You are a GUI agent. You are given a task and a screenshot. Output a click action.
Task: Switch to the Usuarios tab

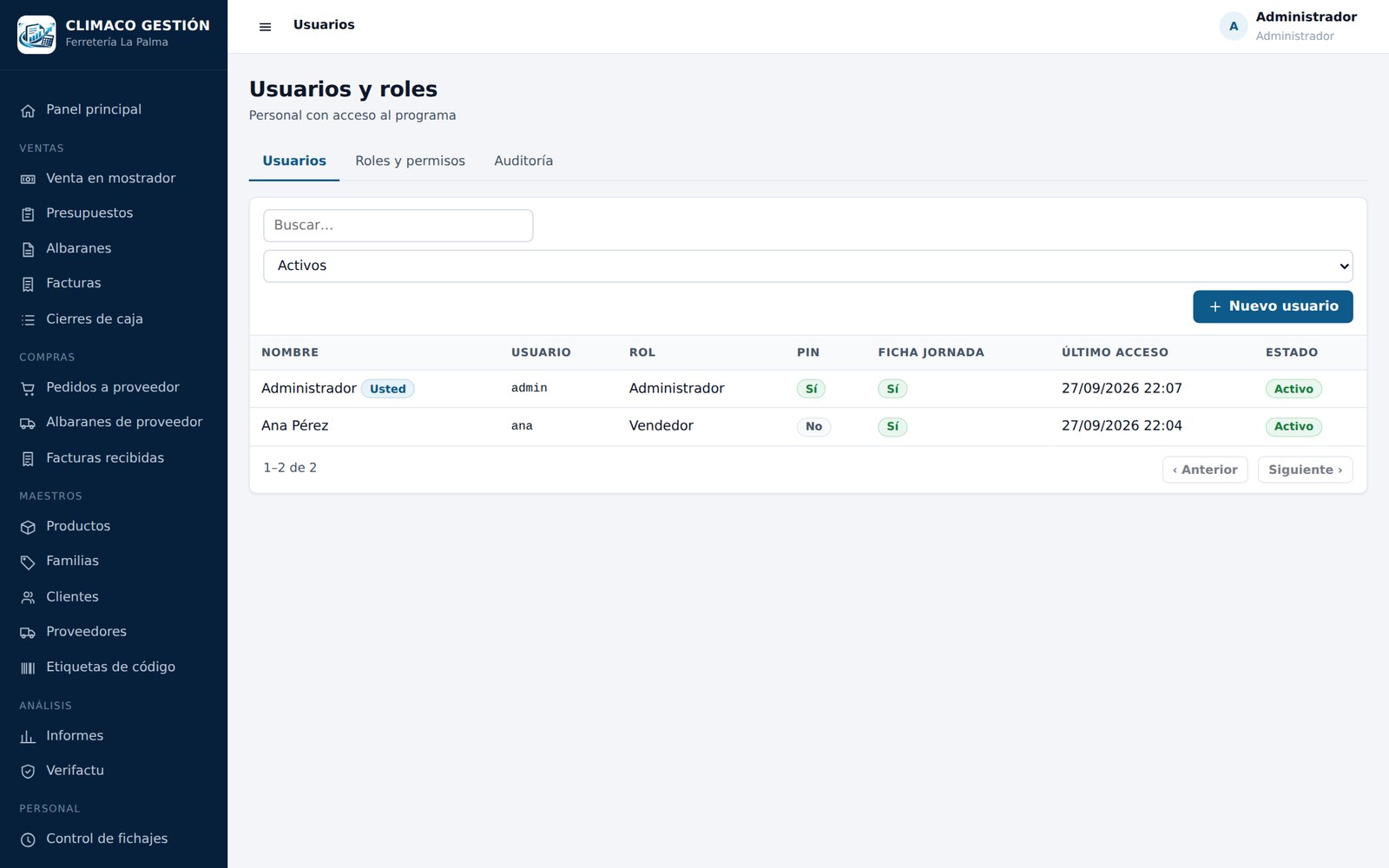[294, 161]
